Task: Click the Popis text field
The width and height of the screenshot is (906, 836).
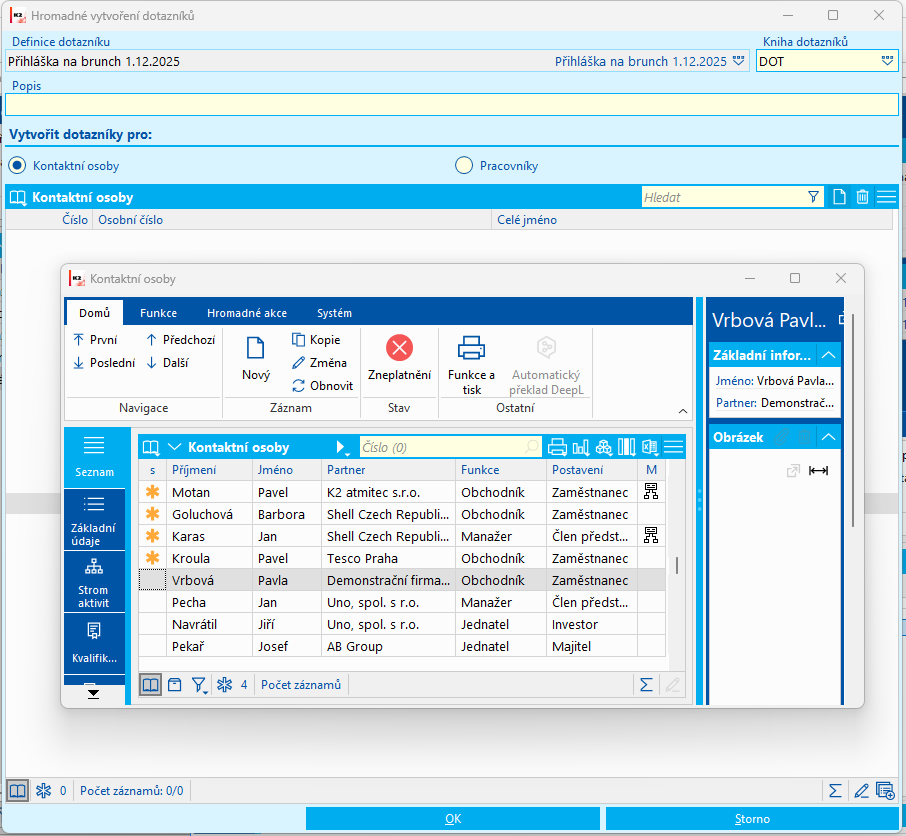Action: [452, 105]
